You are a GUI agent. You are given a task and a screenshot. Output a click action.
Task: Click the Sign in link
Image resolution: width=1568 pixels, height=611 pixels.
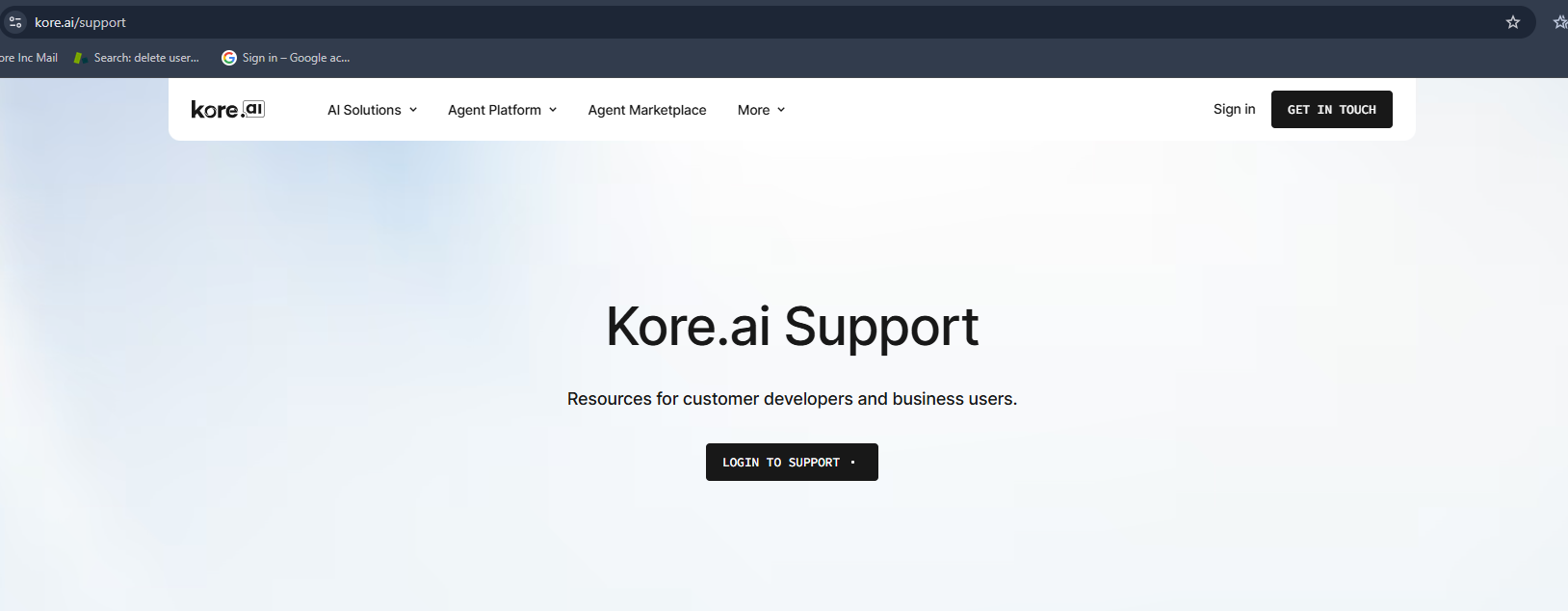tap(1234, 109)
